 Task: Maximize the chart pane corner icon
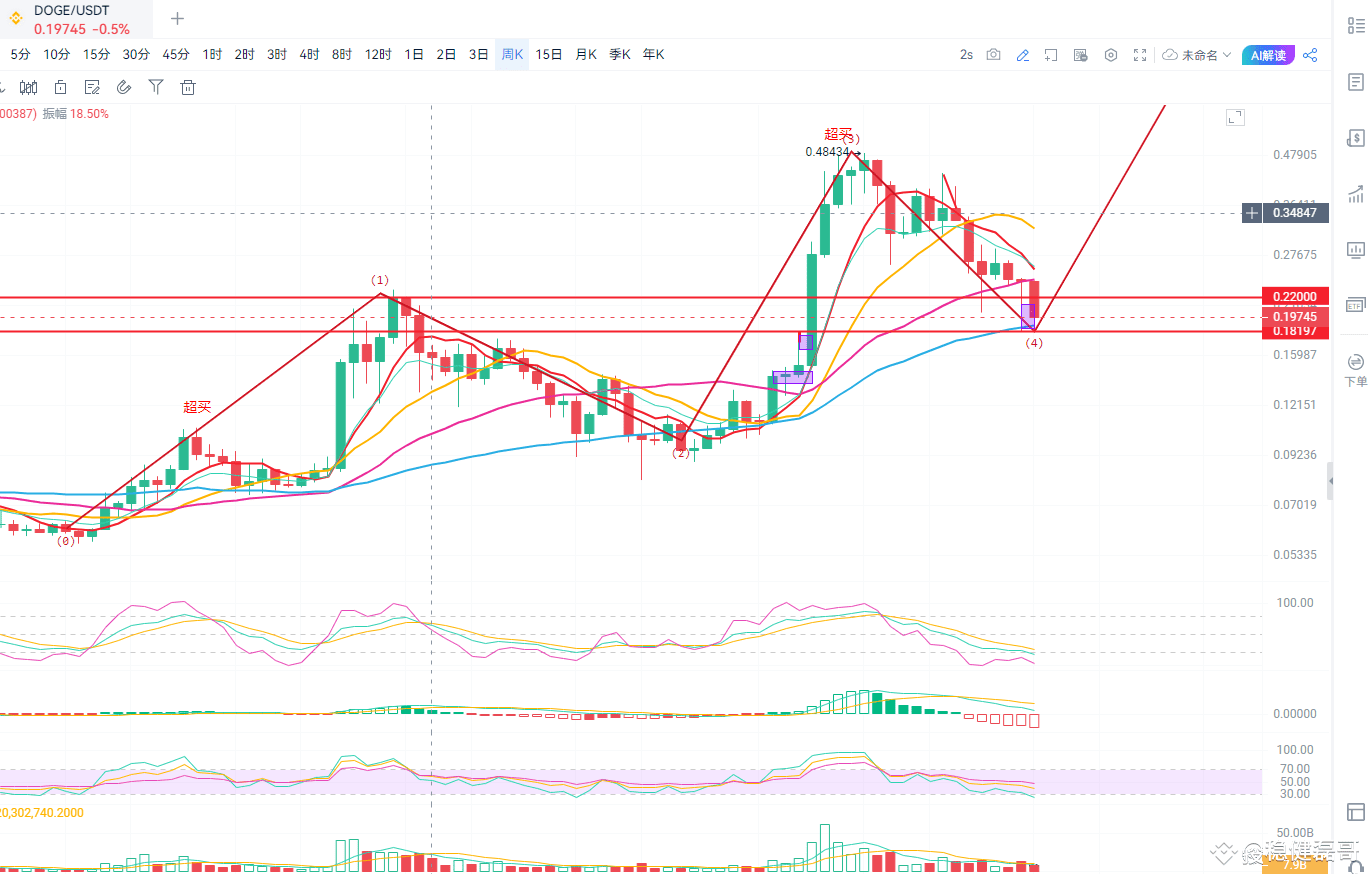1236,118
